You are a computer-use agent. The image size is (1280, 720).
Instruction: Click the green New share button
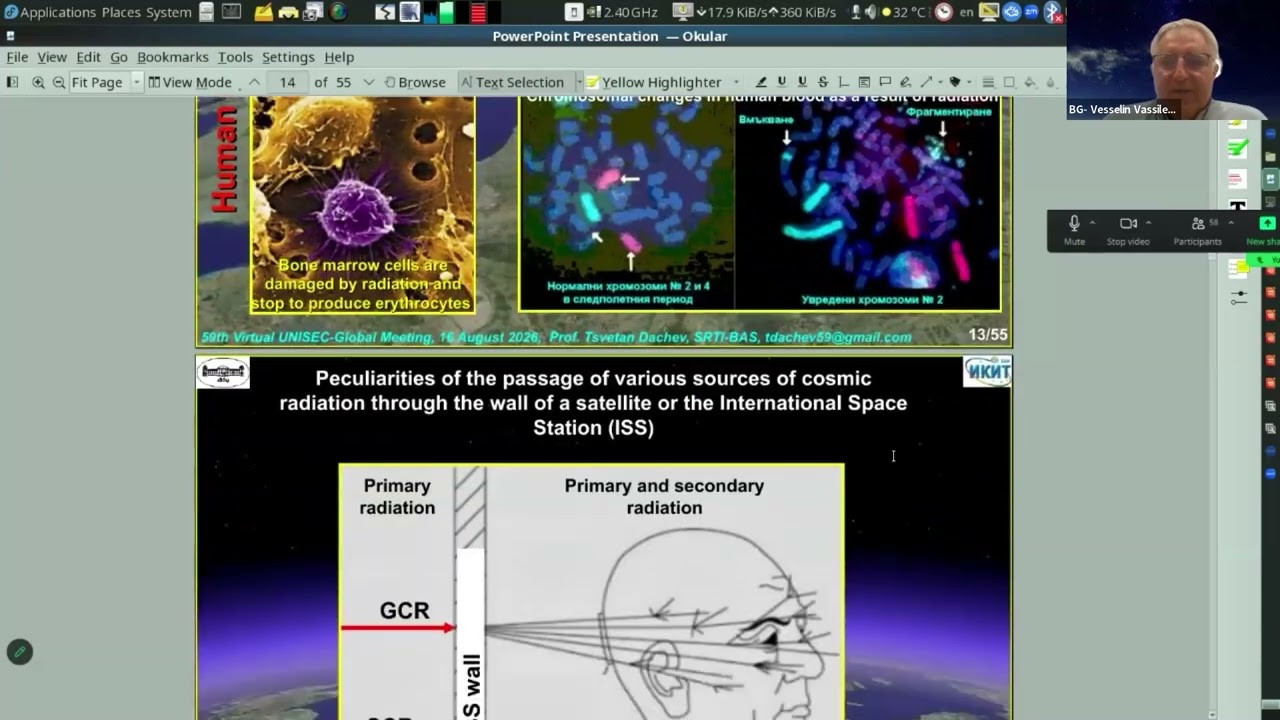1265,230
